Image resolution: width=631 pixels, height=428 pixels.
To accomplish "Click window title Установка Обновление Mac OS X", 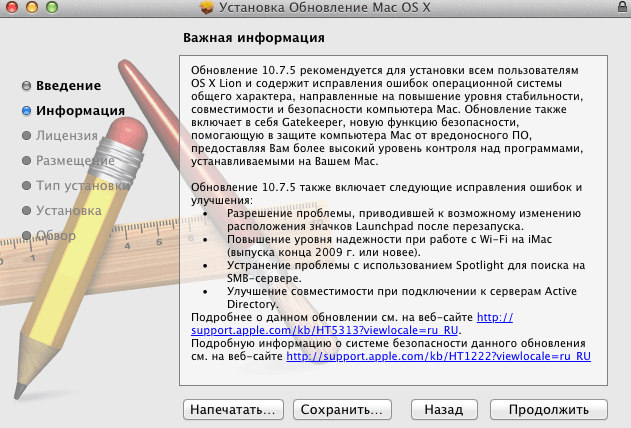I will pyautogui.click(x=325, y=7).
